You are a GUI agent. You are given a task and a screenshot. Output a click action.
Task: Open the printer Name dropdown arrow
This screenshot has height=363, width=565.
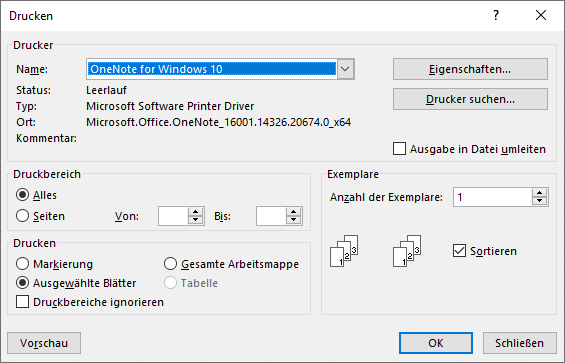point(345,69)
